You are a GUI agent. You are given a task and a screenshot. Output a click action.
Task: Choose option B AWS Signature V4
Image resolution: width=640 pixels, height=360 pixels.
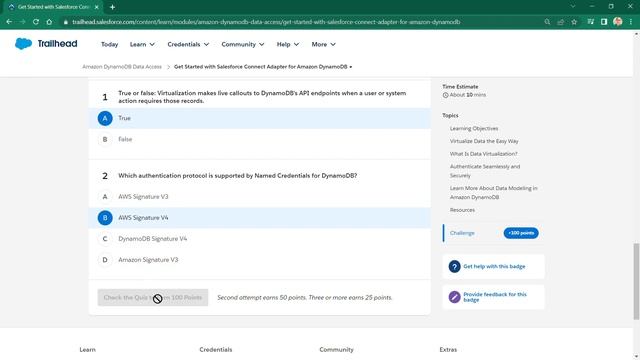tap(260, 218)
